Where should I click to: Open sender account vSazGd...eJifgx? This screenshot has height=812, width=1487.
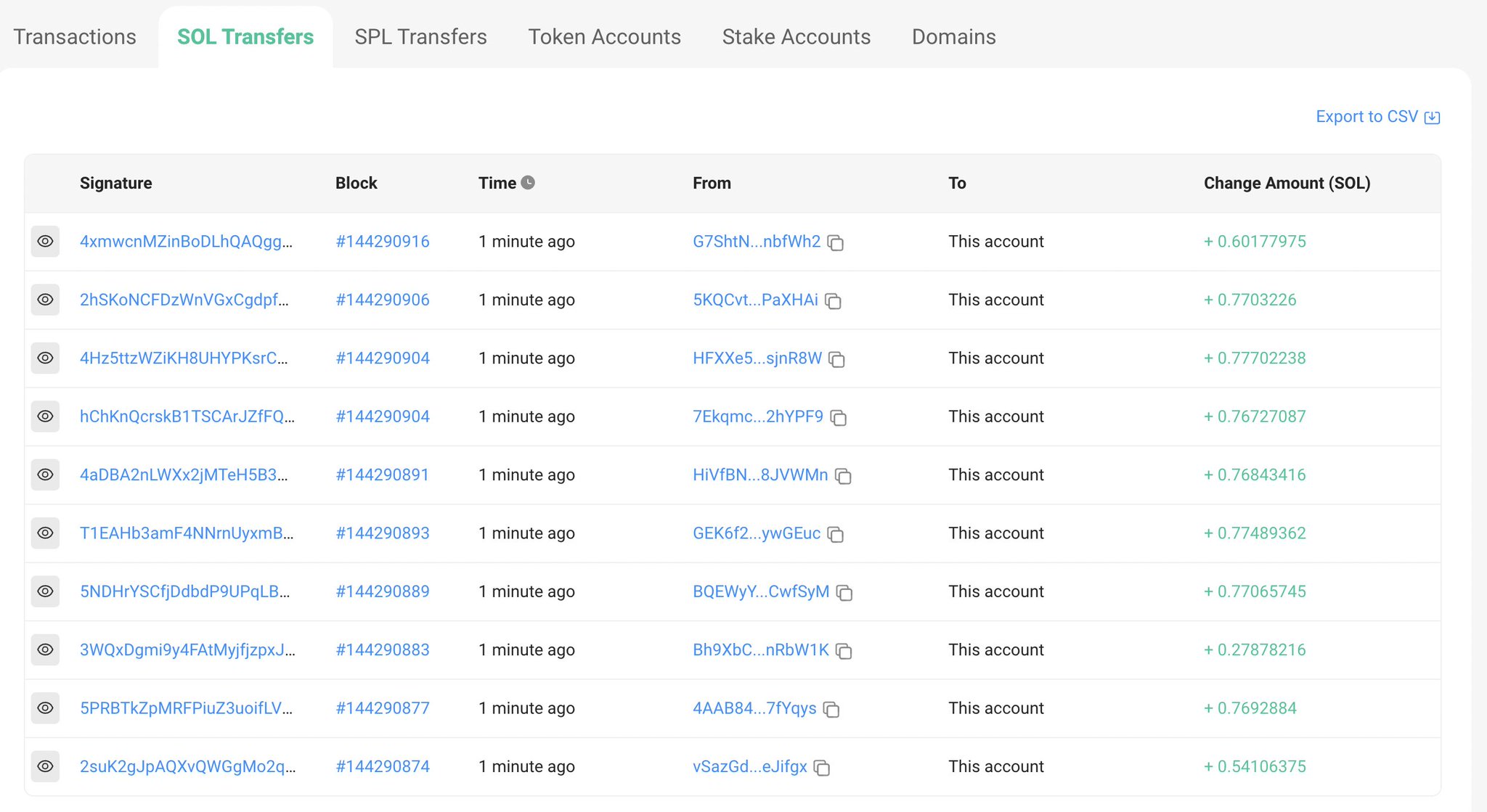750,766
